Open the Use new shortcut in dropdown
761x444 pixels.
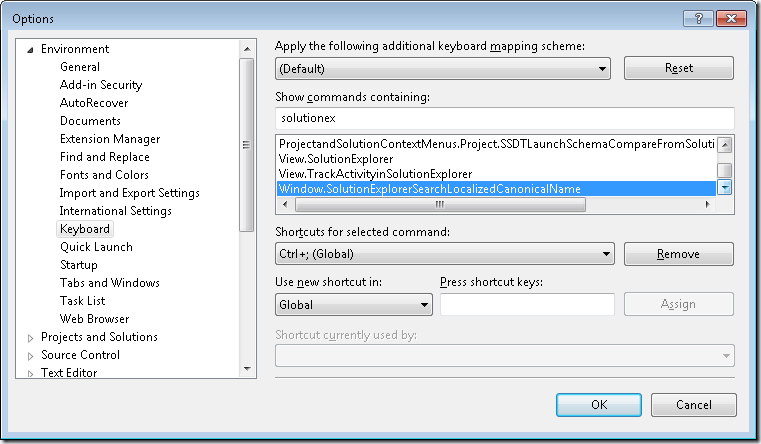(354, 305)
